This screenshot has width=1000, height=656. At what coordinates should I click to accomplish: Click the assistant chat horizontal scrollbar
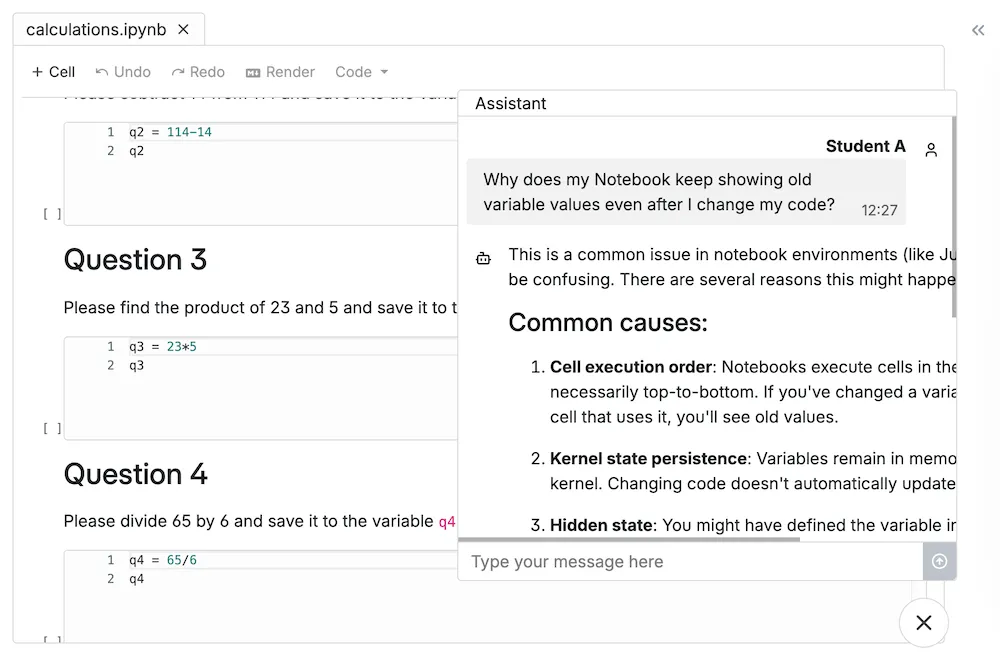tap(629, 539)
